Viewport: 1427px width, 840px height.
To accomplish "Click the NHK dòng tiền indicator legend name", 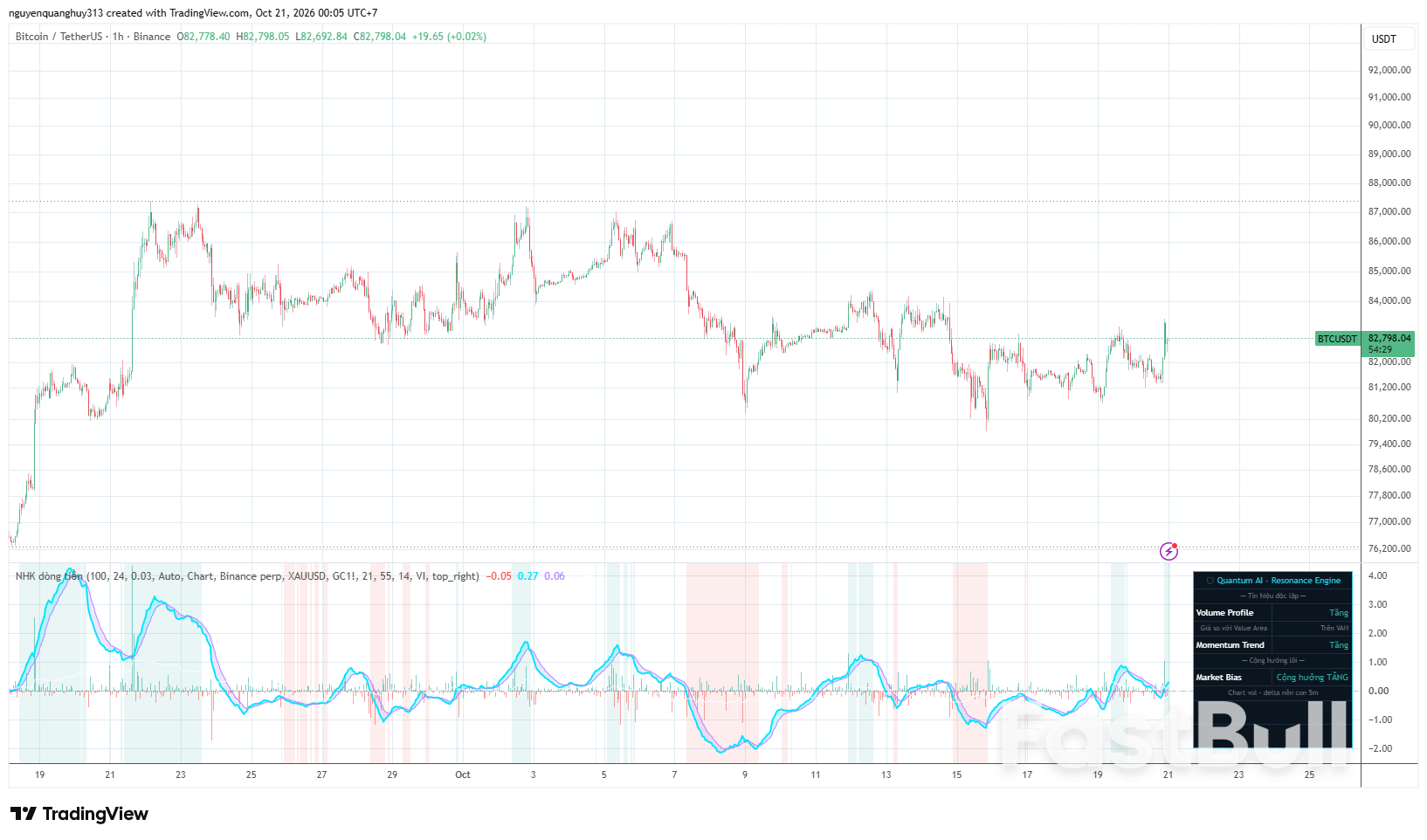I will point(49,576).
